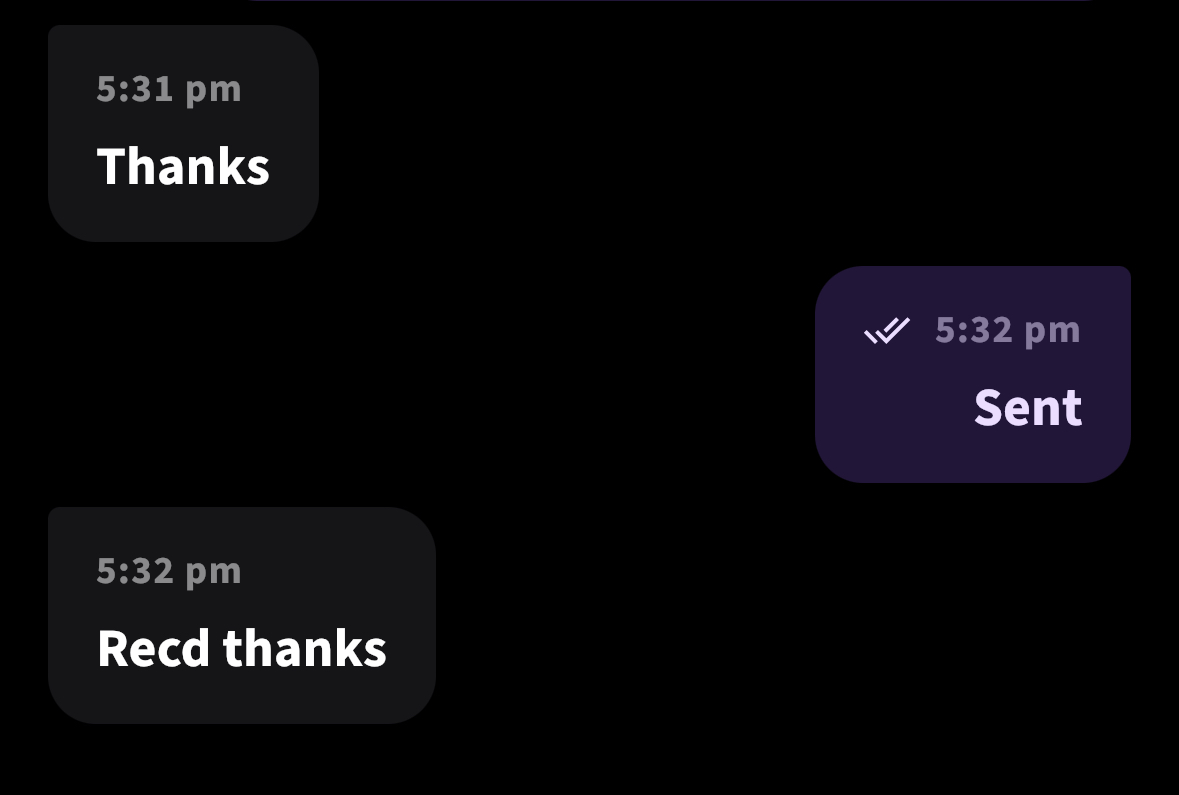Select the "Recd thanks" message text
This screenshot has width=1179, height=795.
tap(241, 648)
